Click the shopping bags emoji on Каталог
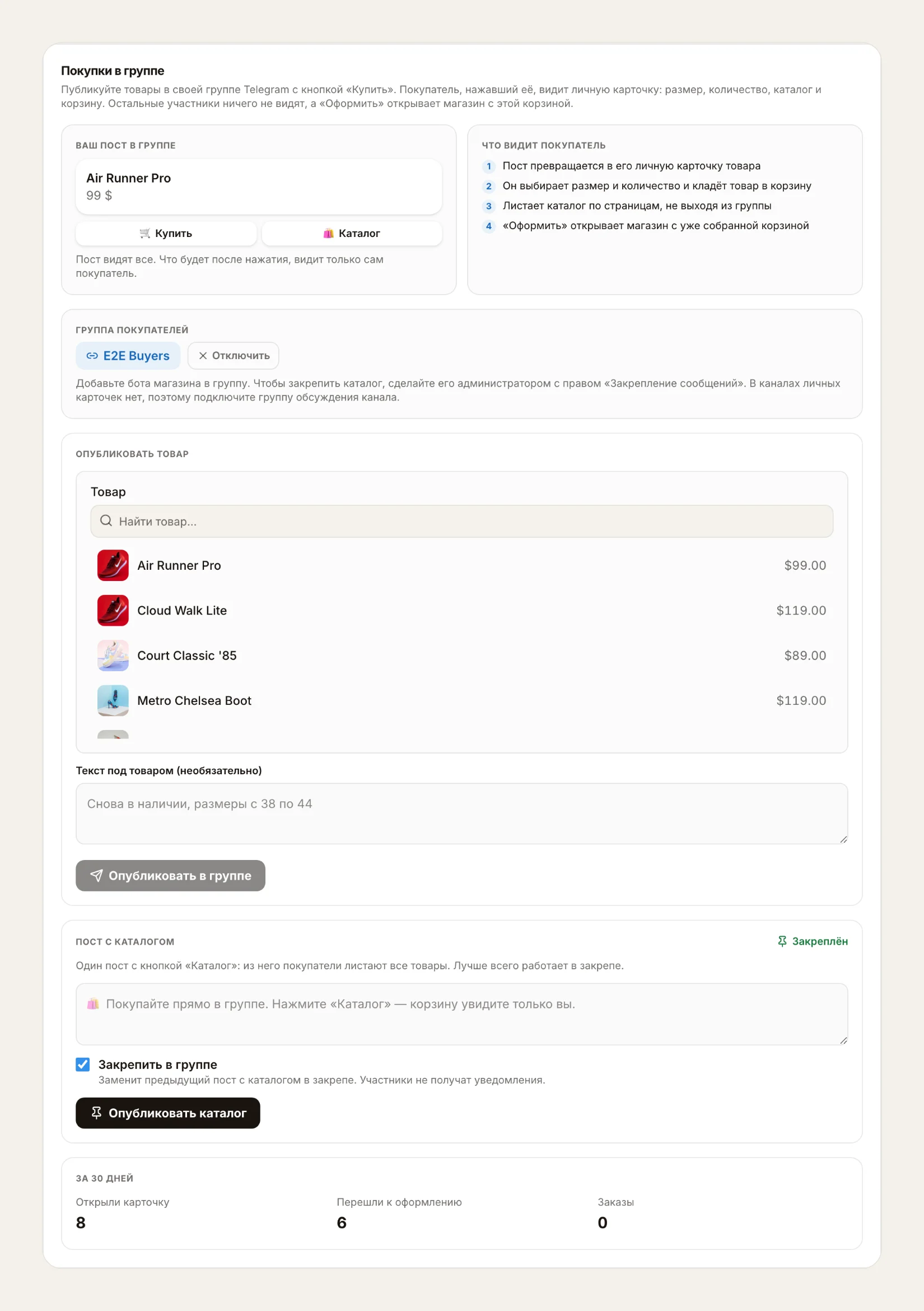The width and height of the screenshot is (924, 1311). point(329,233)
